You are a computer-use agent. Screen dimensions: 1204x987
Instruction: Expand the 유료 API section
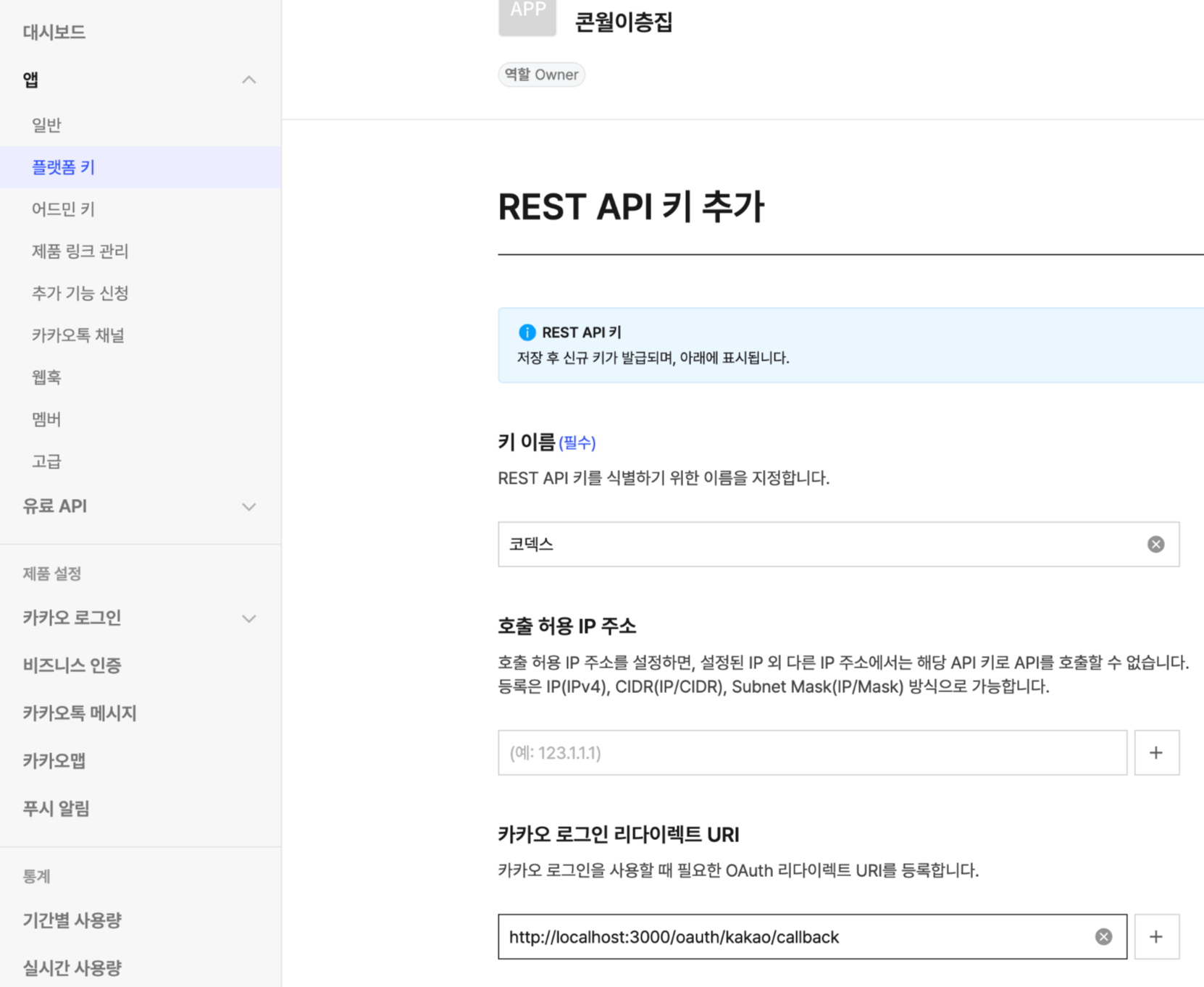[x=248, y=506]
